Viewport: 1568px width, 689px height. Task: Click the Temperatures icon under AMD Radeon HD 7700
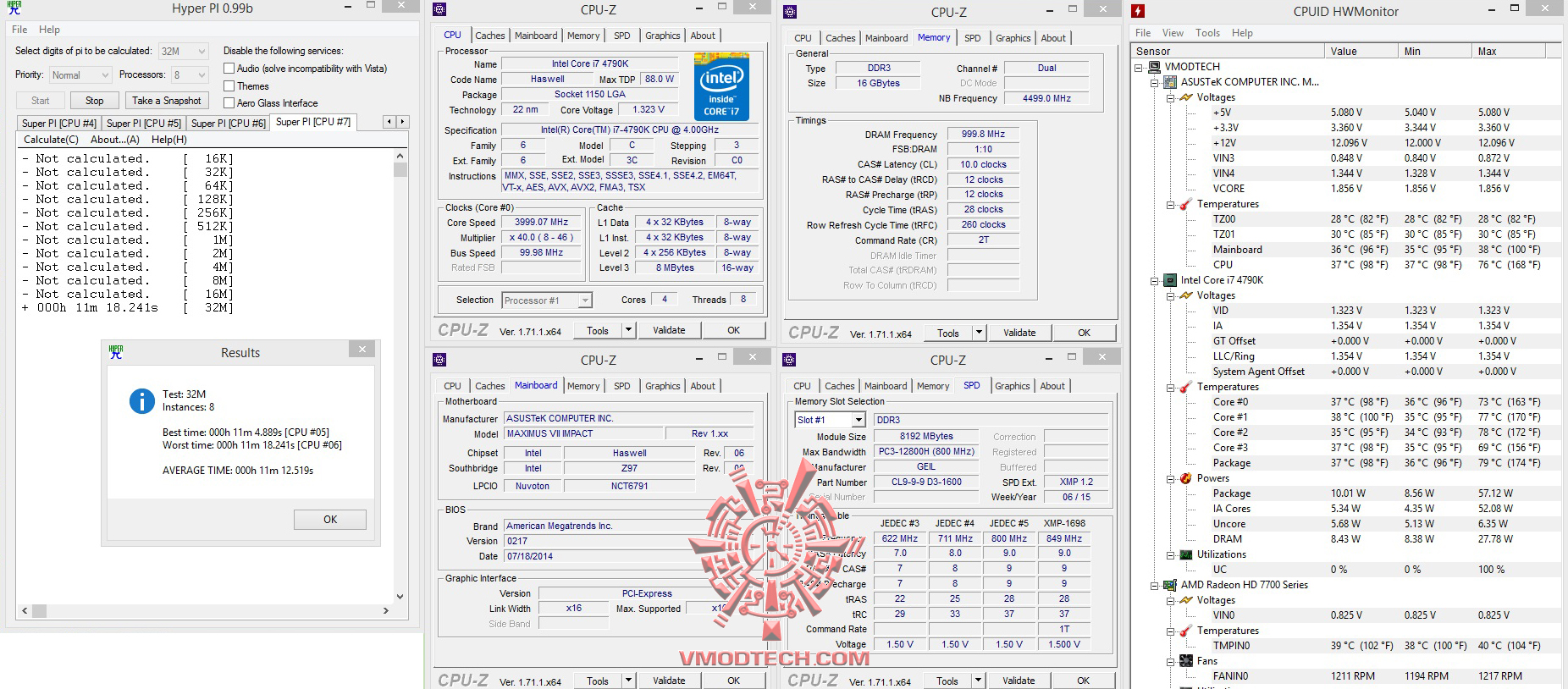(x=1186, y=631)
